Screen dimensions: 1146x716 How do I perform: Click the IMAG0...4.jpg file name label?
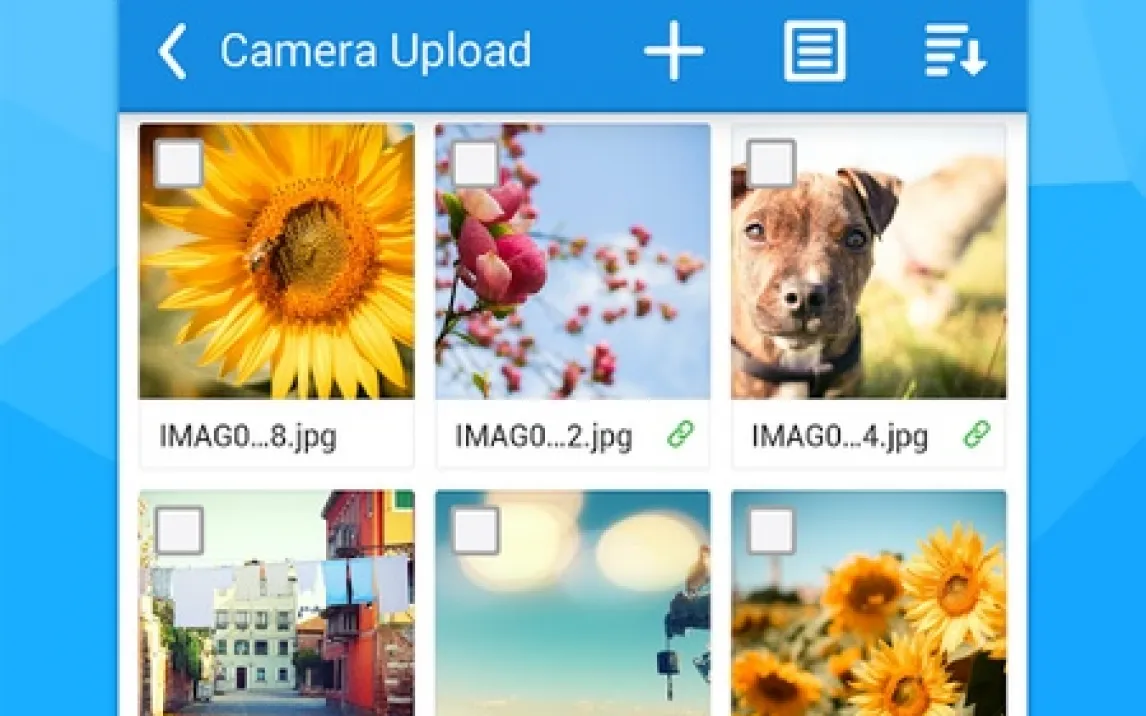pos(839,436)
